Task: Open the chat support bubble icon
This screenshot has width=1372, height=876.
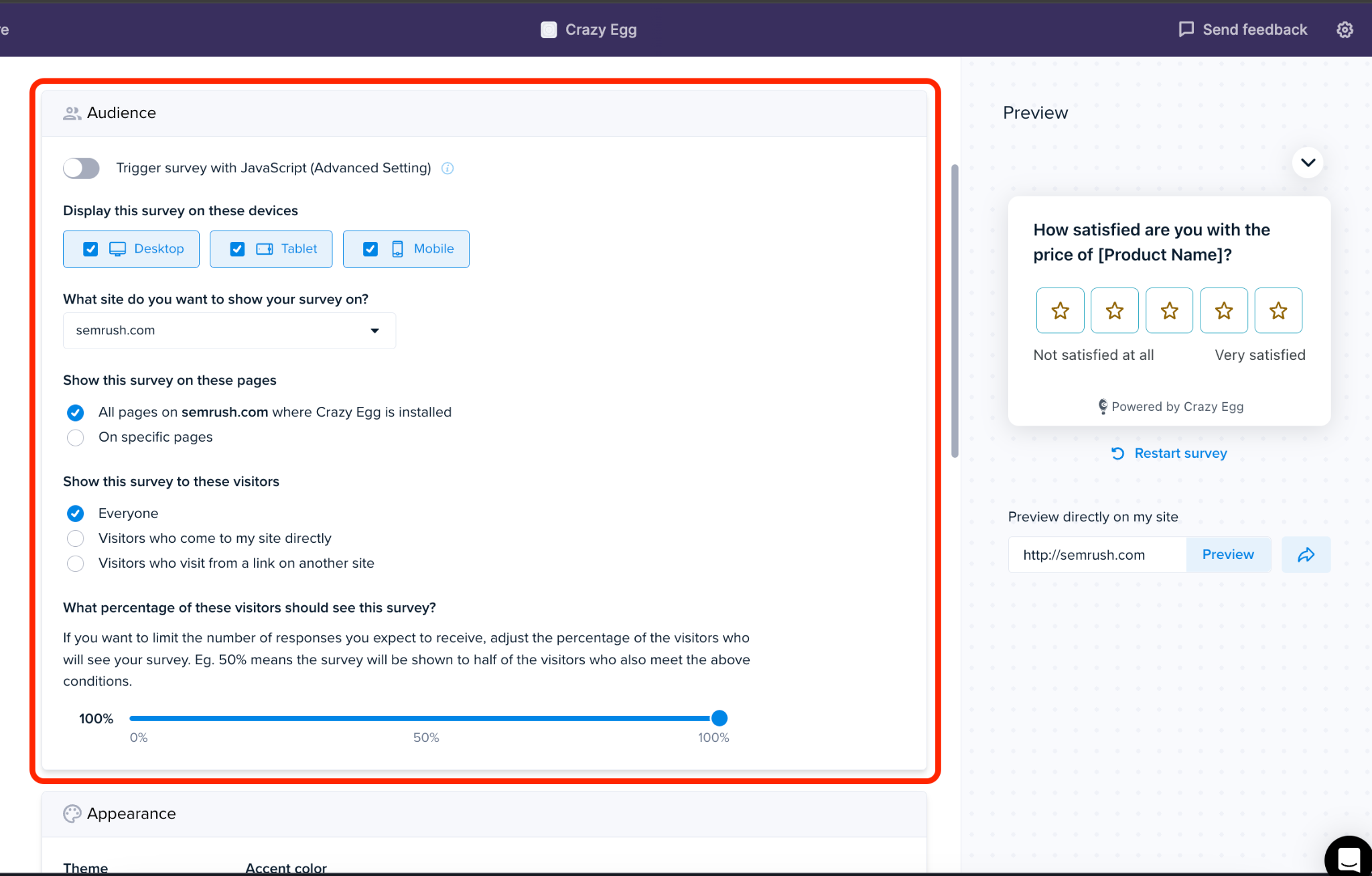Action: pos(1349,857)
